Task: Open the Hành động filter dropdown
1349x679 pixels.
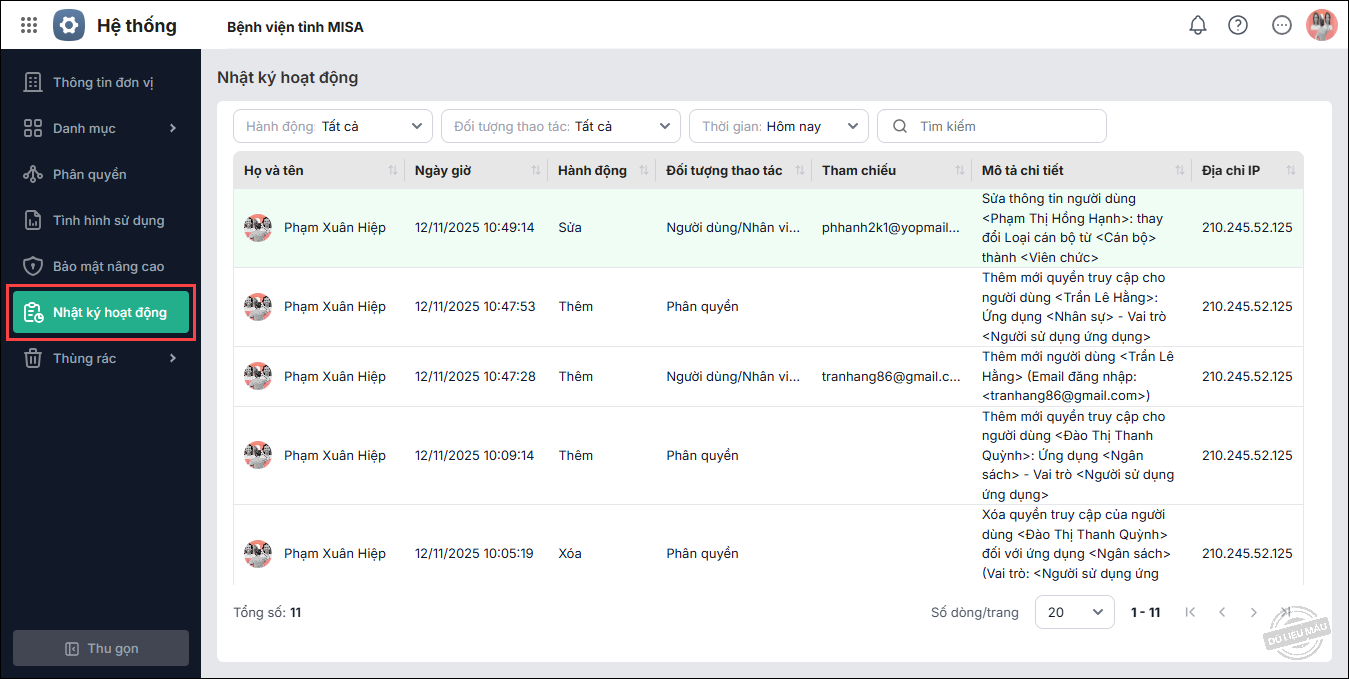Action: pyautogui.click(x=332, y=126)
